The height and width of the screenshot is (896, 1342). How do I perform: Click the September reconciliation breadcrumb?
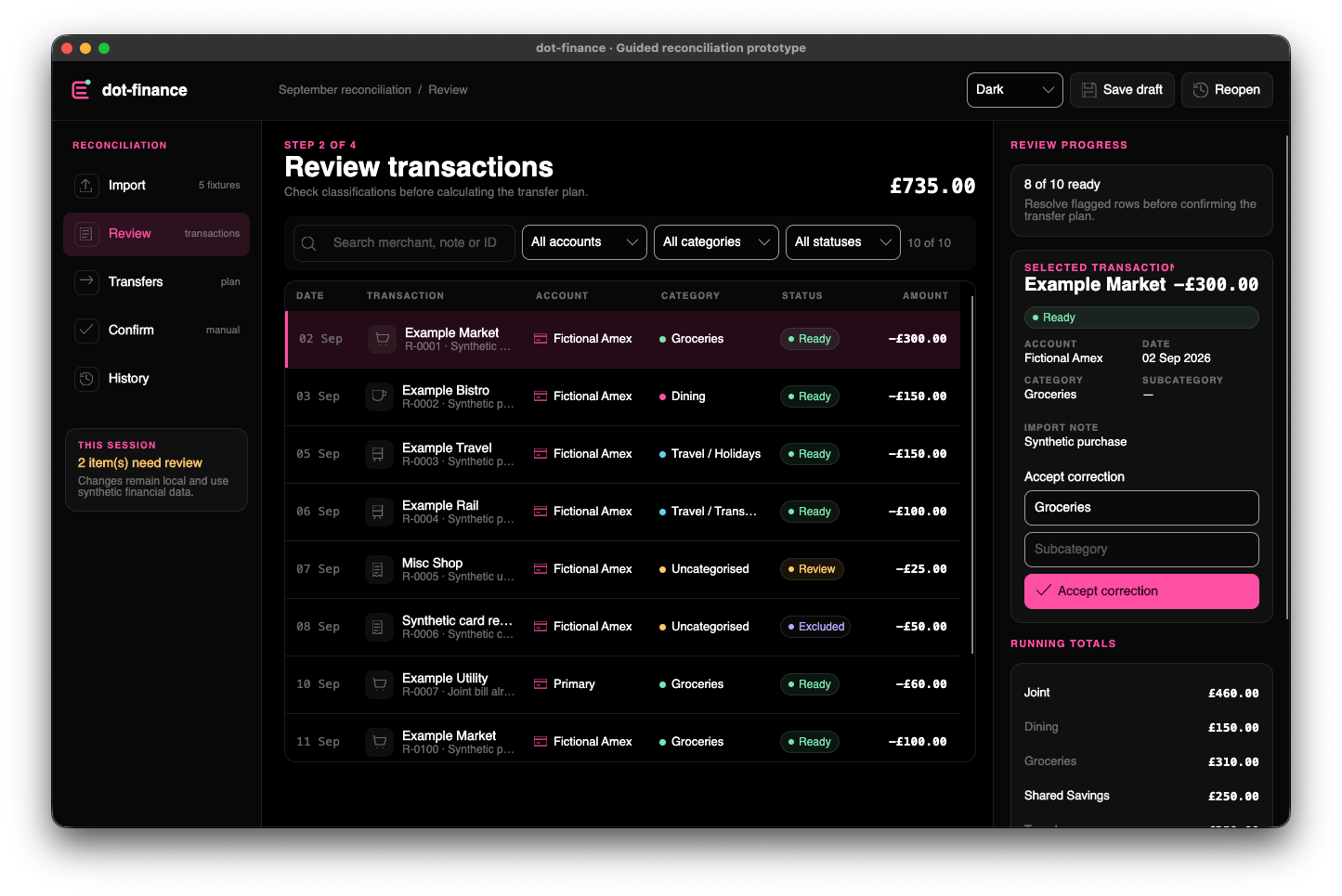point(345,90)
